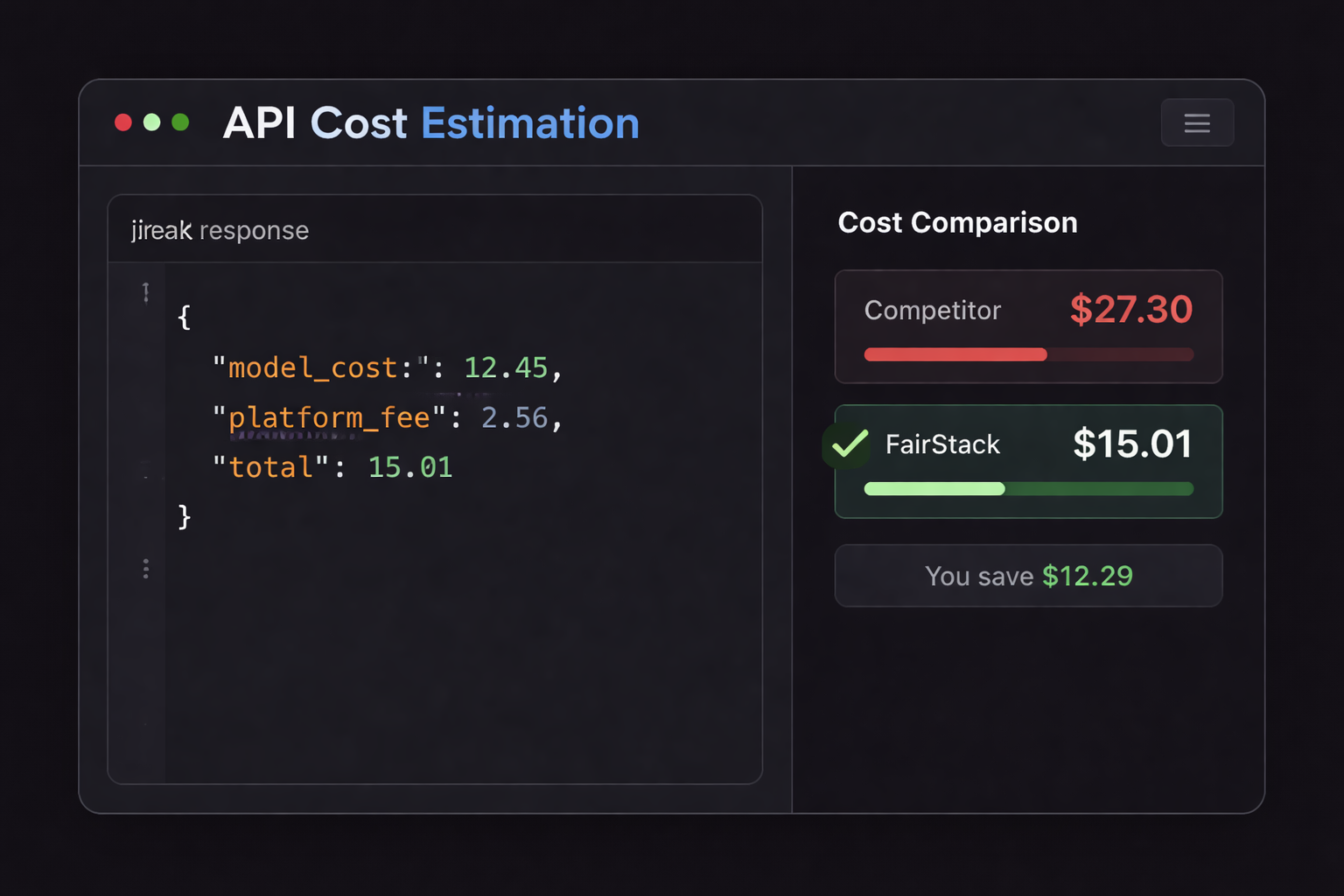Viewport: 1344px width, 896px height.
Task: Click the red close window dot
Action: tap(123, 122)
